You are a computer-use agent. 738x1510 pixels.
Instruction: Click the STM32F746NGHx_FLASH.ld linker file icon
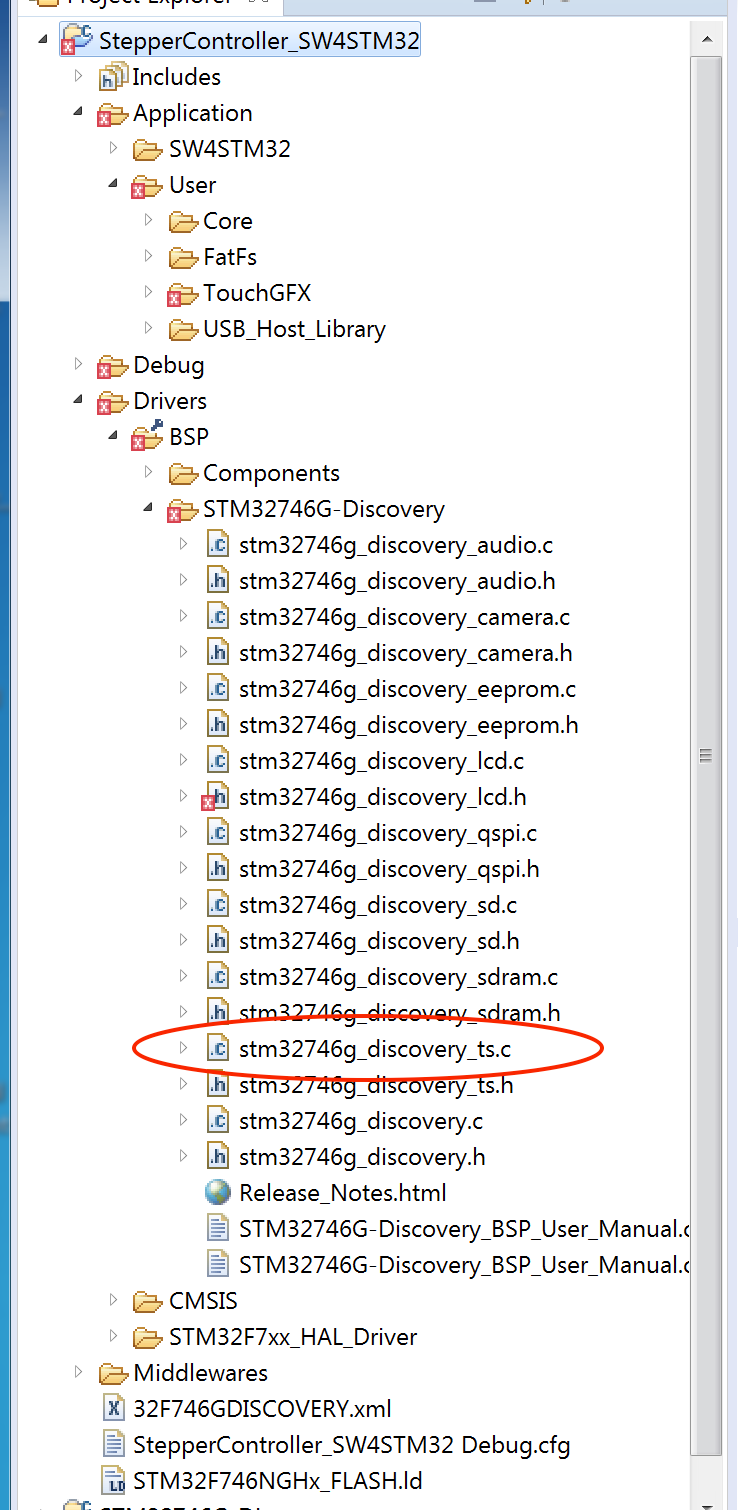tap(113, 1481)
